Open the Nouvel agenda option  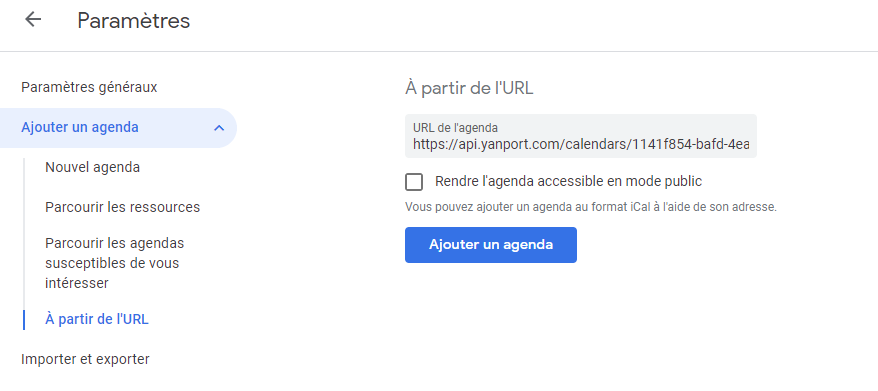[x=92, y=167]
